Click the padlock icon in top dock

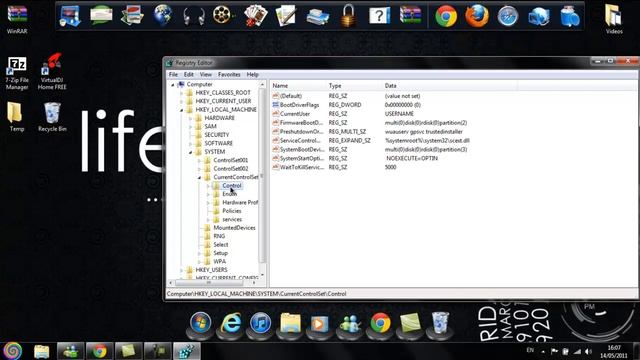pyautogui.click(x=348, y=16)
